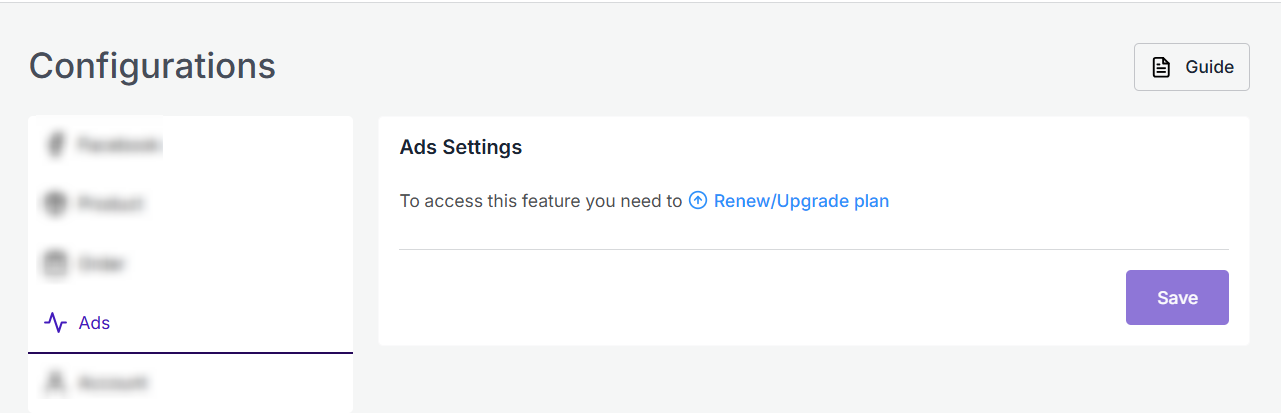Click the Ads pulse line icon
This screenshot has width=1281, height=413.
(55, 323)
